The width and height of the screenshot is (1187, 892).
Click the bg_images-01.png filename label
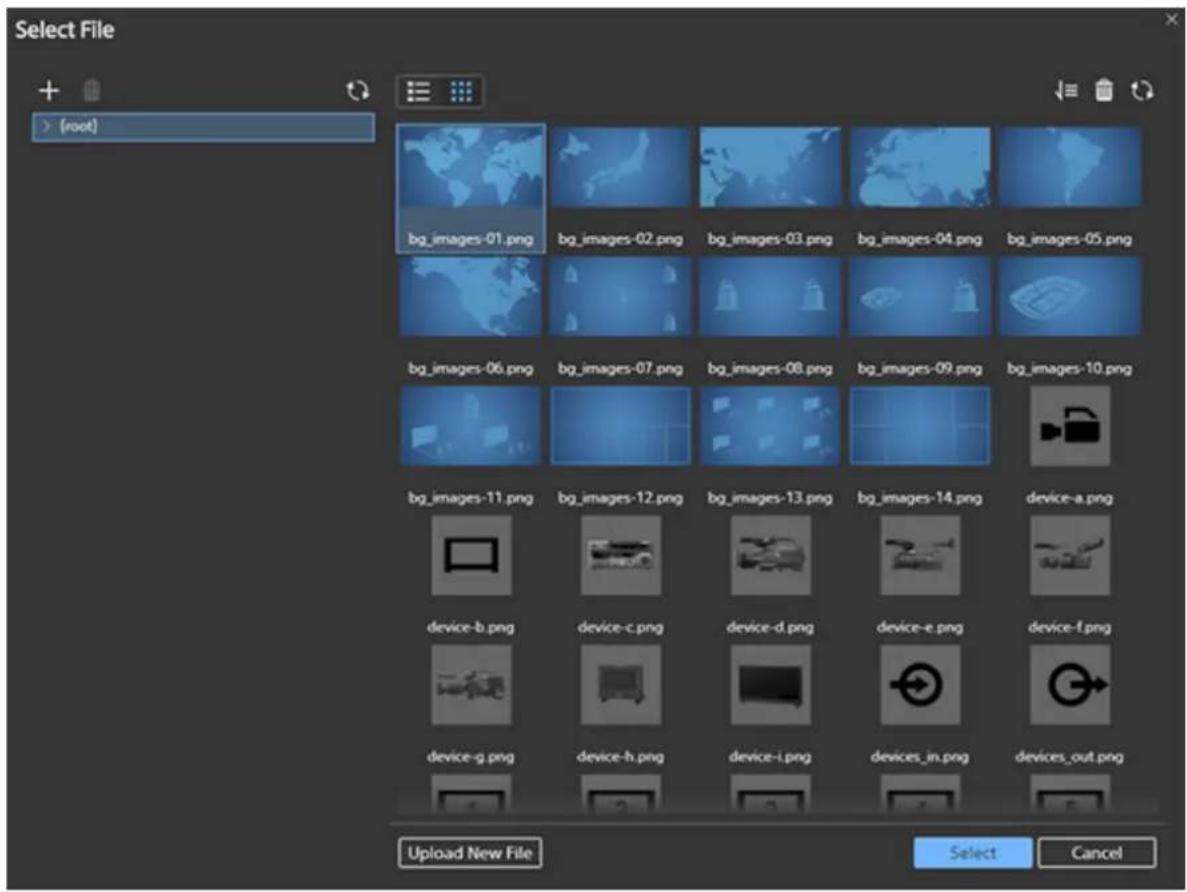pyautogui.click(x=471, y=239)
